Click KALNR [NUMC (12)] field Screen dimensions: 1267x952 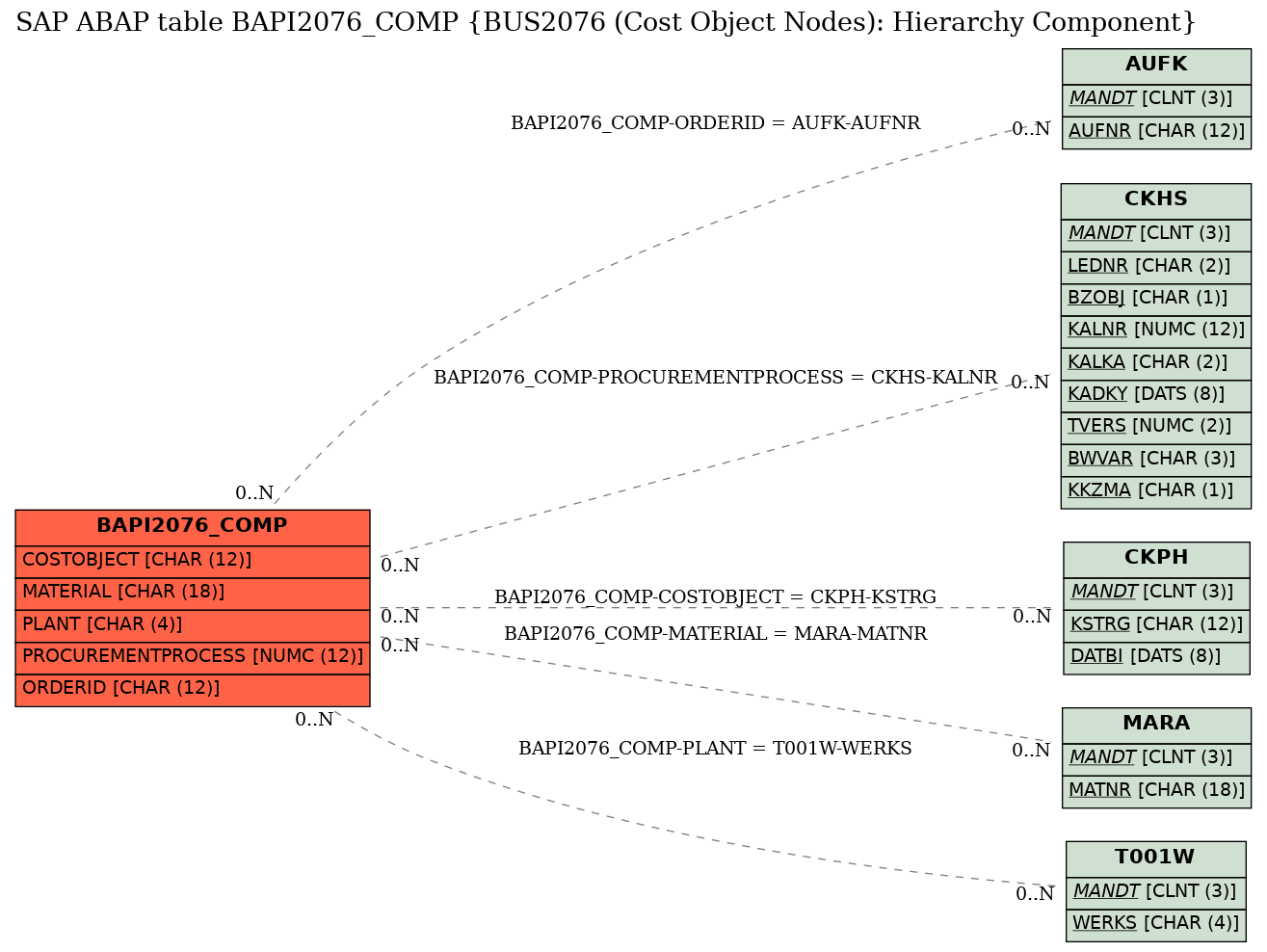pyautogui.click(x=1156, y=331)
